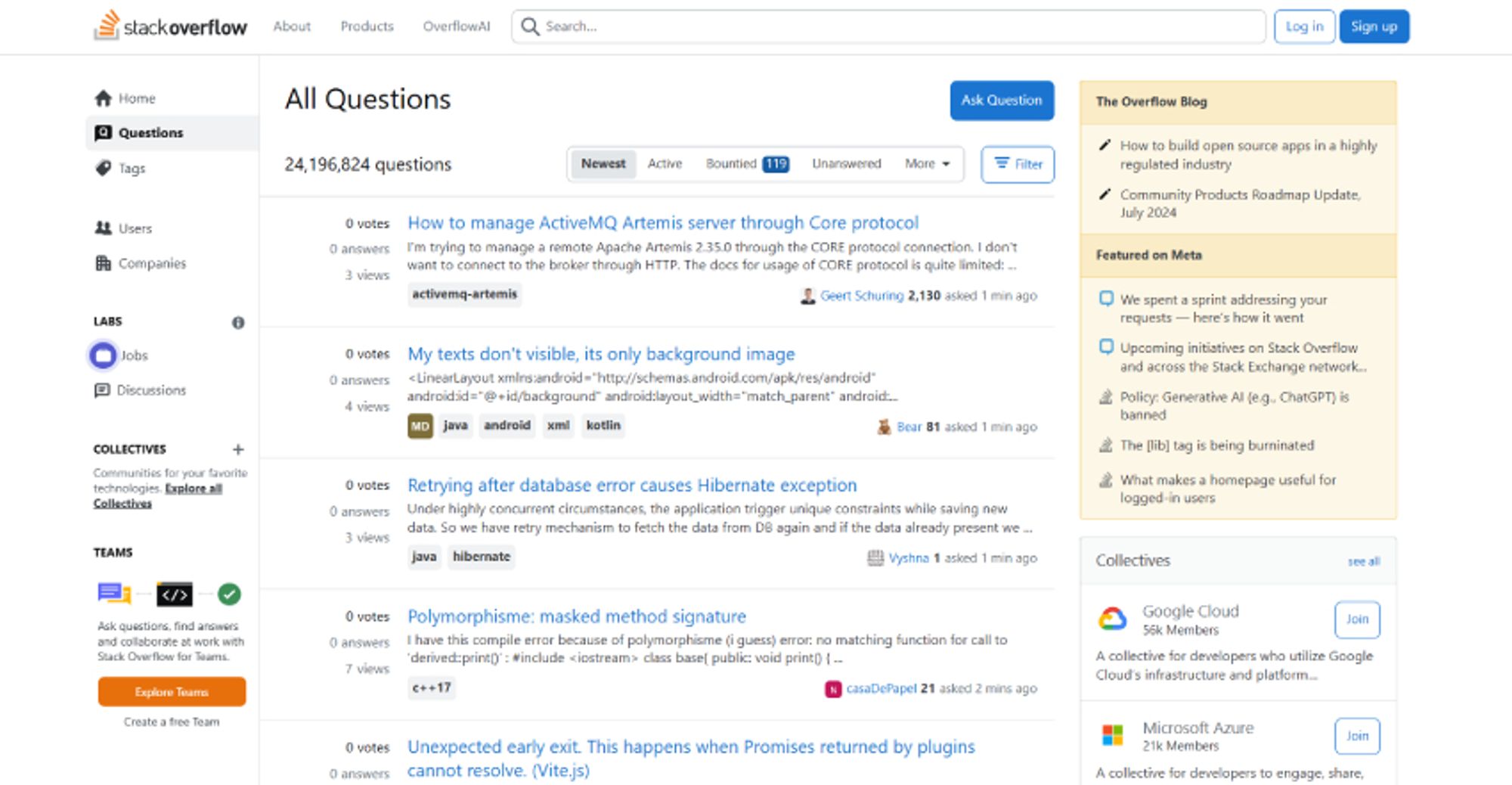The width and height of the screenshot is (1512, 785).
Task: Add a collective with plus icon
Action: 238,449
